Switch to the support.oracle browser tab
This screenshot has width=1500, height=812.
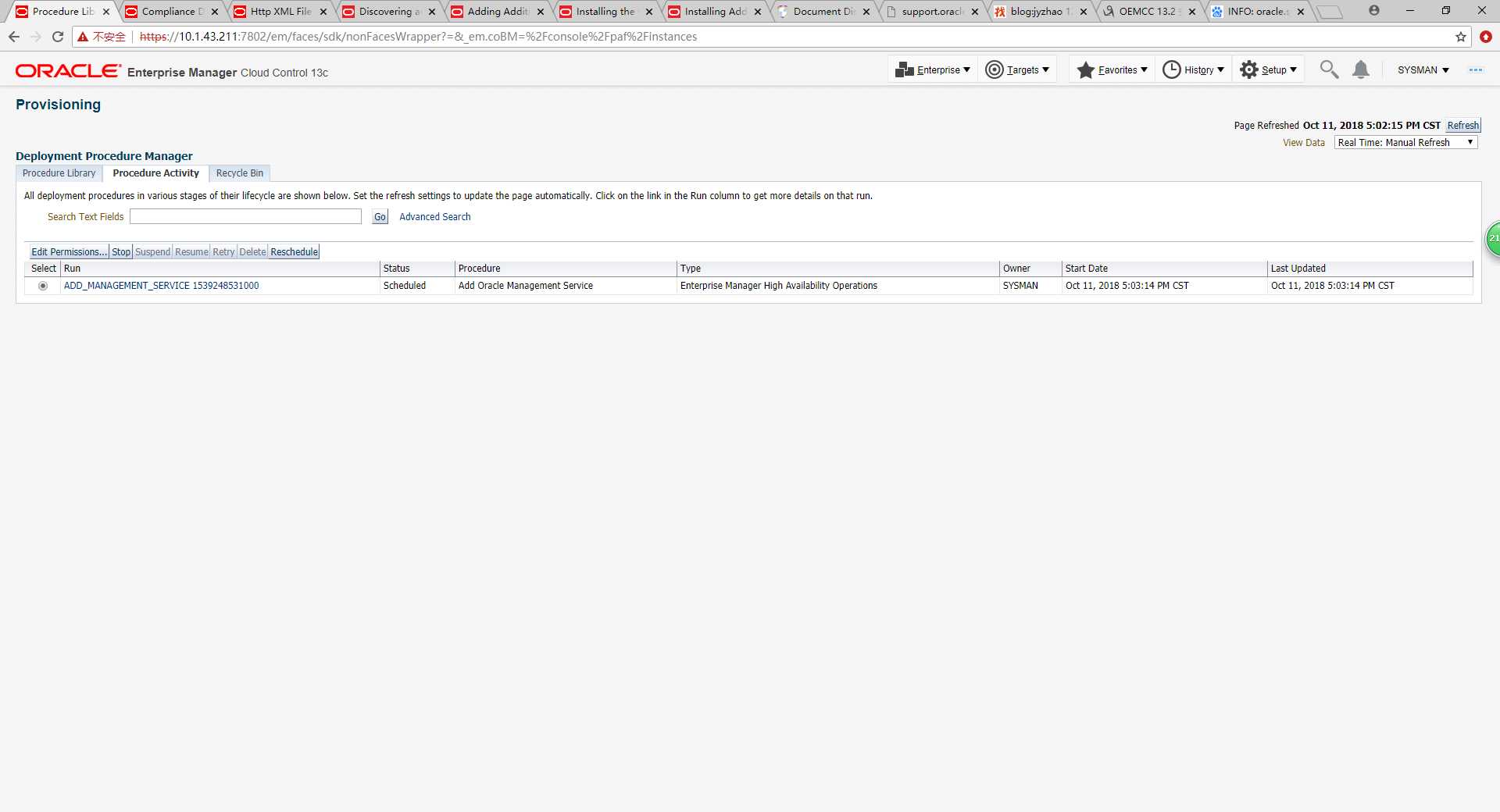coord(931,12)
